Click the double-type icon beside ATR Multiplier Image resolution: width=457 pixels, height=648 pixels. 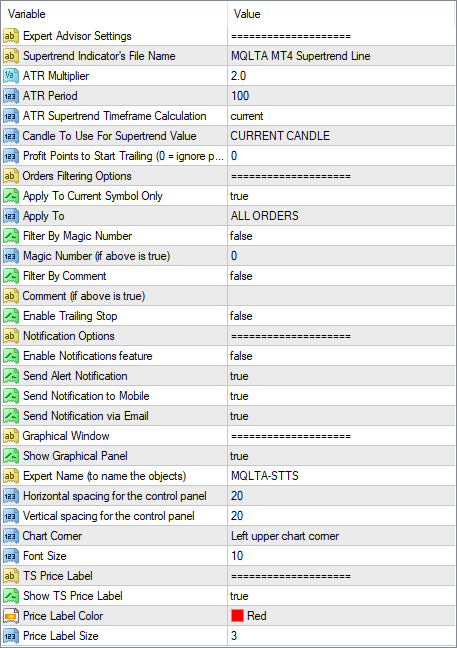pyautogui.click(x=11, y=76)
